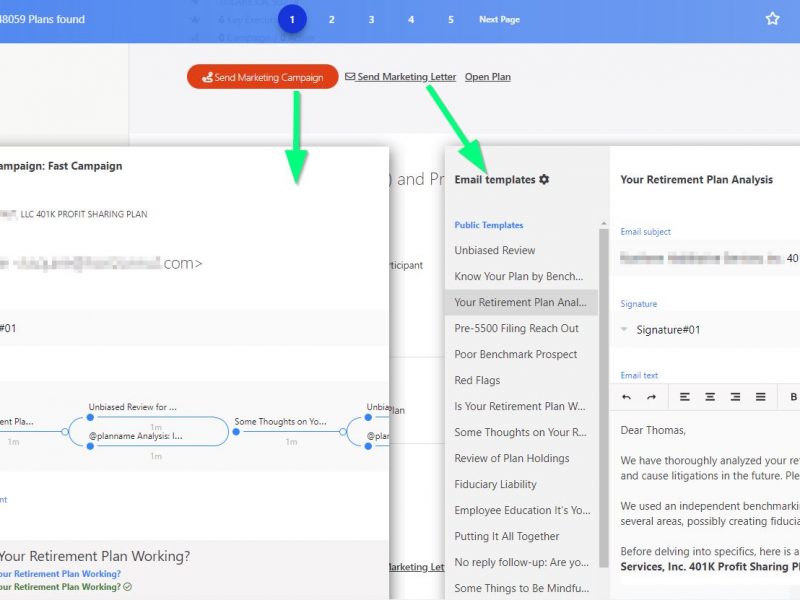Align email text right
800x600 pixels.
(x=735, y=397)
